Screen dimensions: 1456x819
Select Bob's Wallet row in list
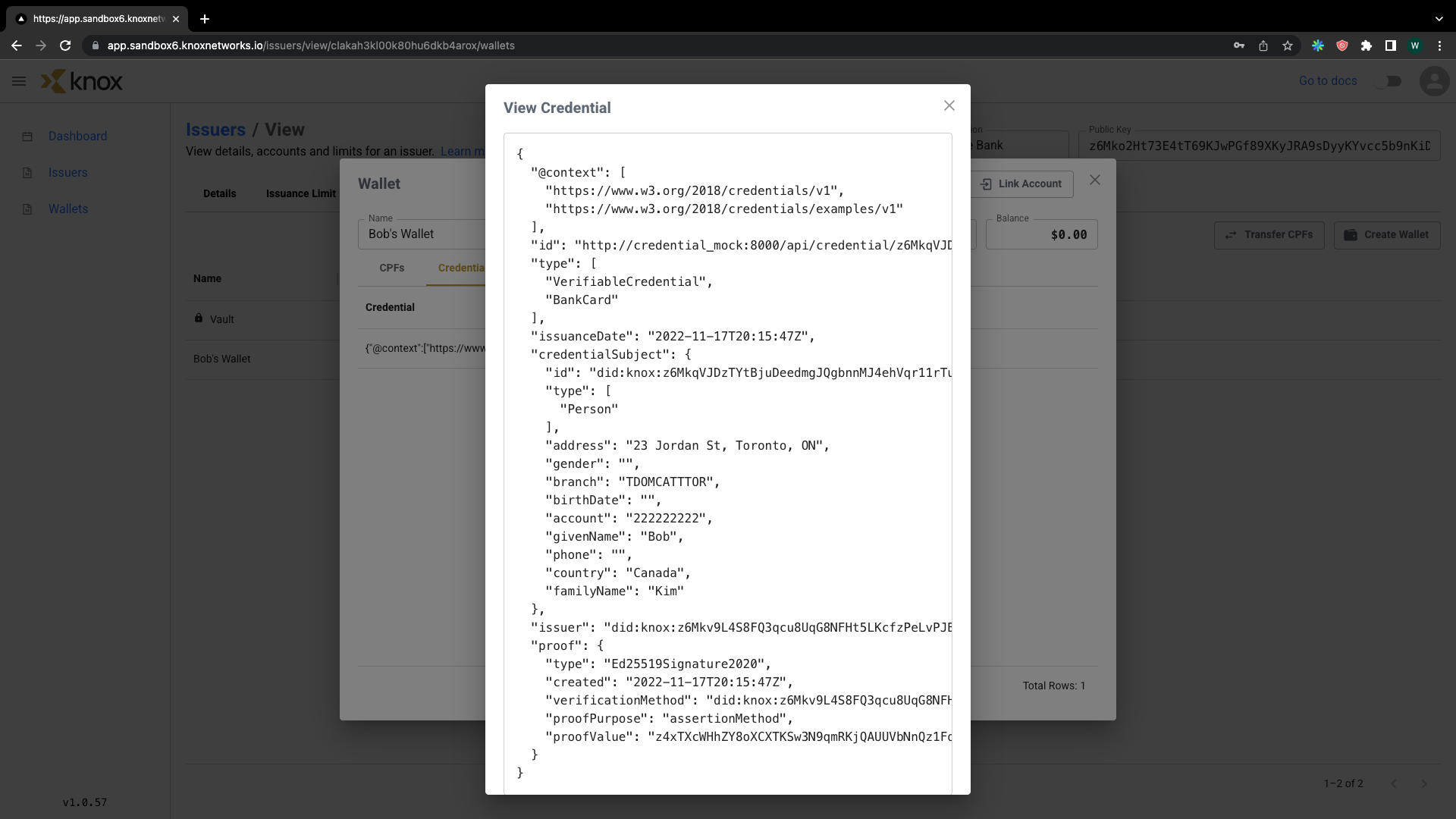click(262, 359)
